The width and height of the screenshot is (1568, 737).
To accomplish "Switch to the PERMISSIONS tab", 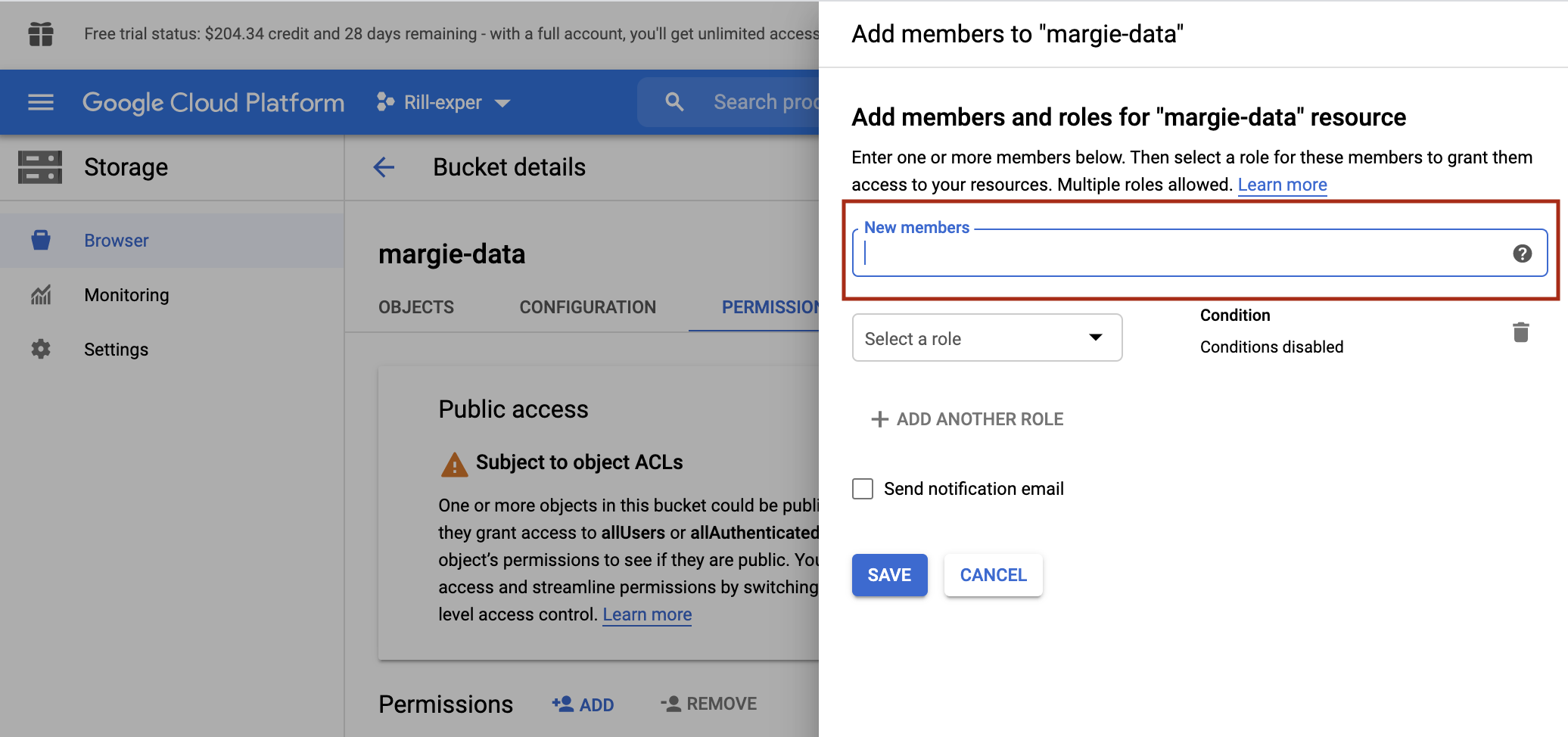I will [770, 307].
